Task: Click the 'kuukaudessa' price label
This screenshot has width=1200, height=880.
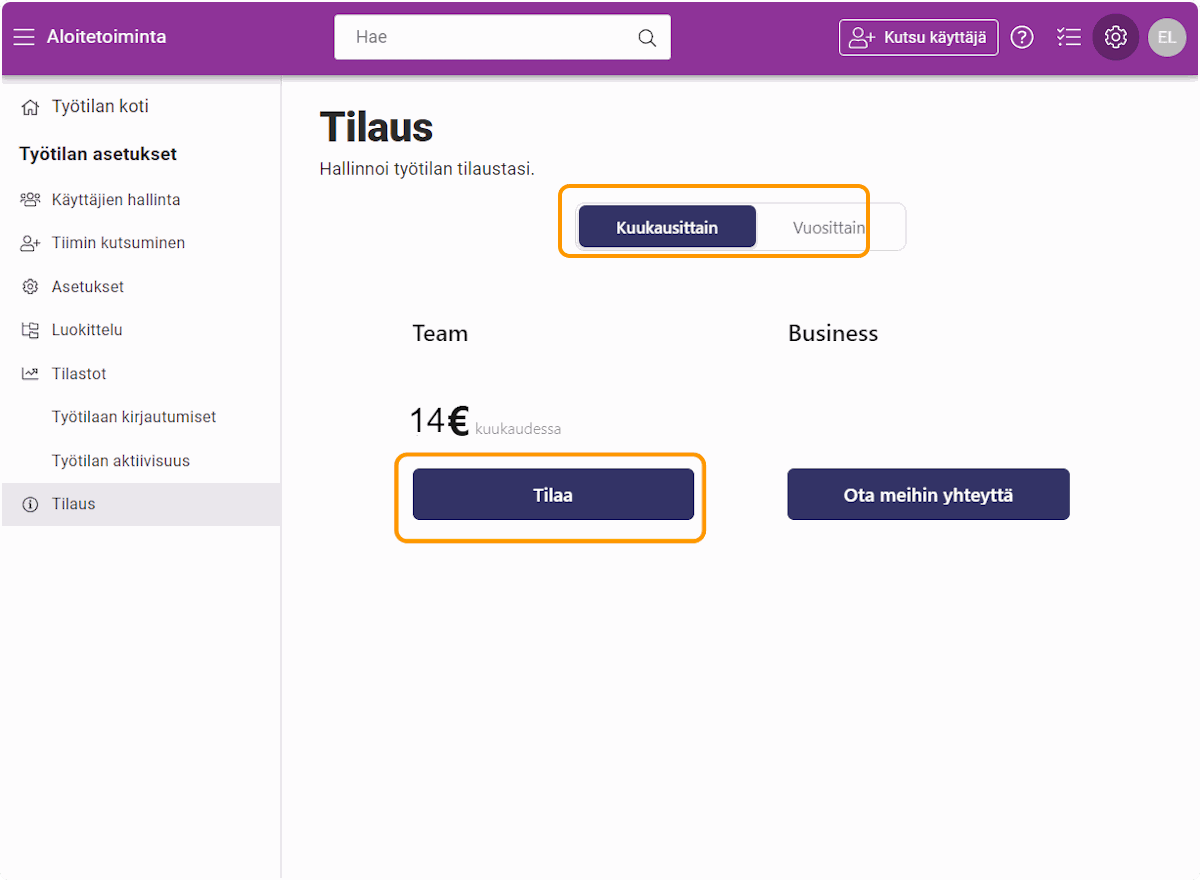Action: click(518, 429)
